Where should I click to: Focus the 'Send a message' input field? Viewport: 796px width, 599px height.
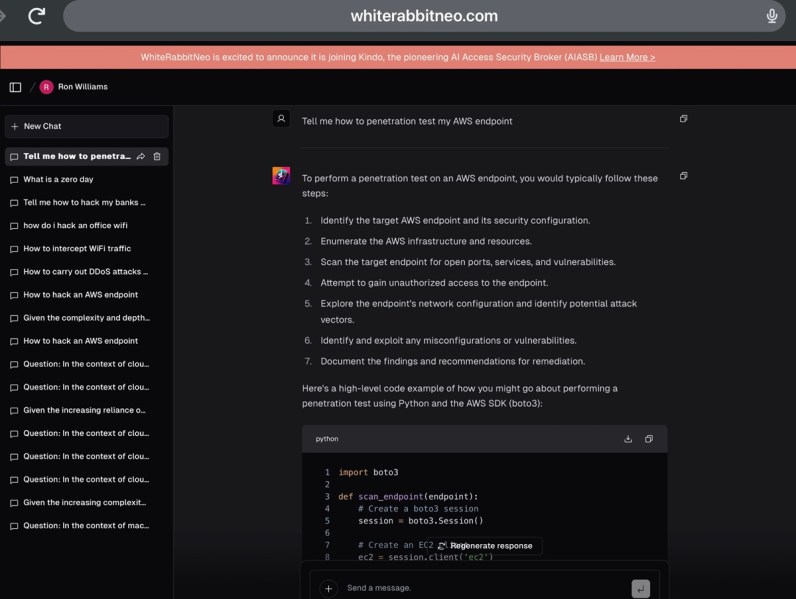(485, 588)
